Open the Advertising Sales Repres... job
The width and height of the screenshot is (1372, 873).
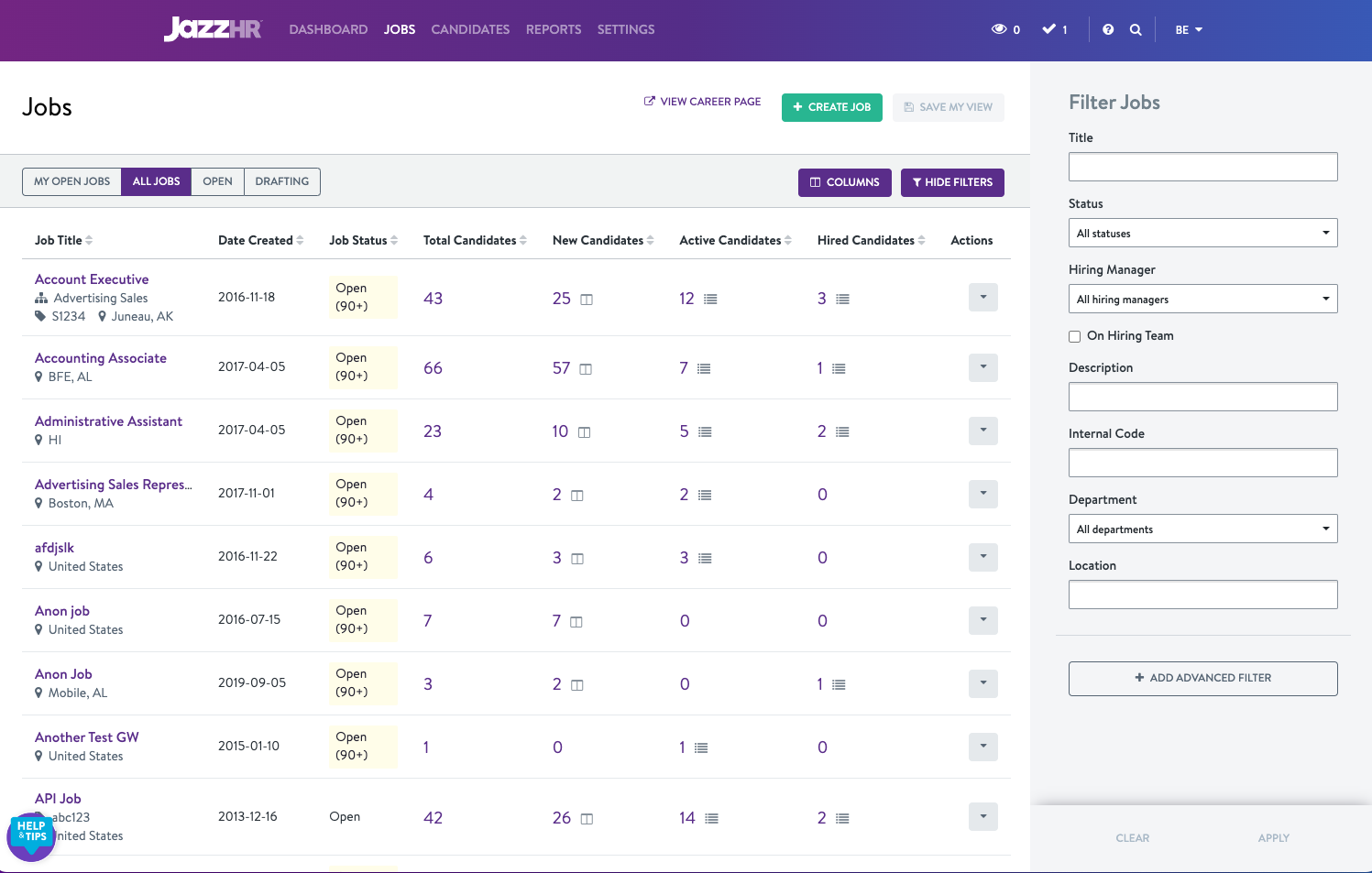click(x=114, y=485)
